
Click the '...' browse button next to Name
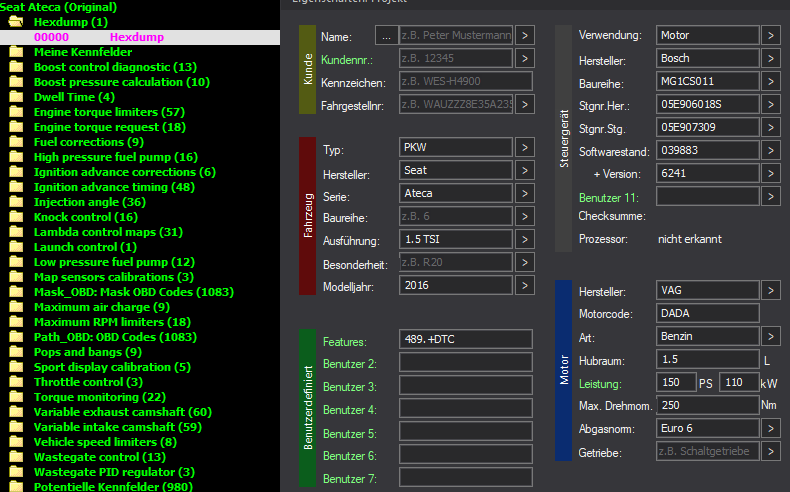386,35
